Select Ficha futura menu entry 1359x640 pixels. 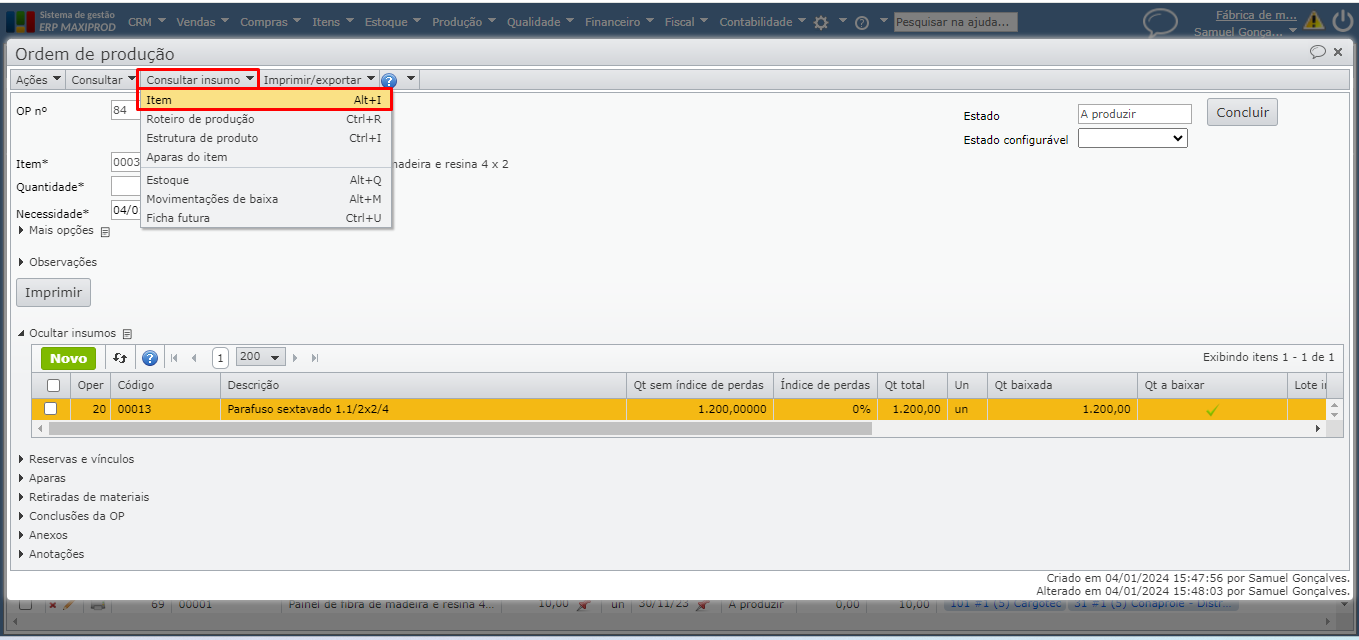coord(265,218)
